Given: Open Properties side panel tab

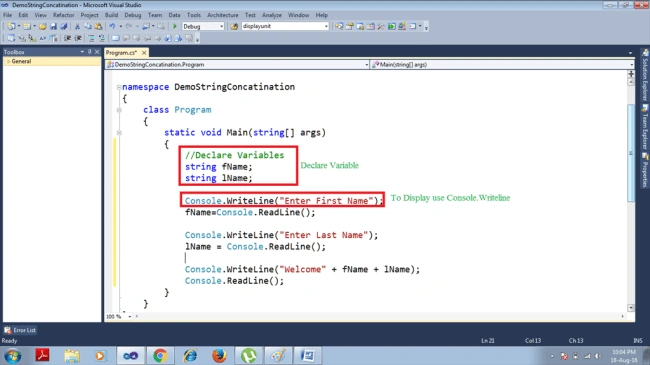Looking at the screenshot, I should coord(645,170).
